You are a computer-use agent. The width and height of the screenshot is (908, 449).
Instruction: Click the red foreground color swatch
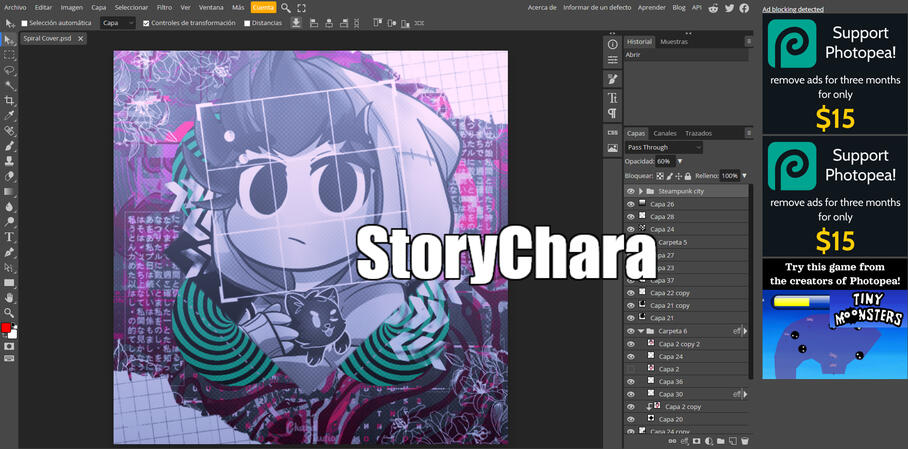pyautogui.click(x=6, y=328)
